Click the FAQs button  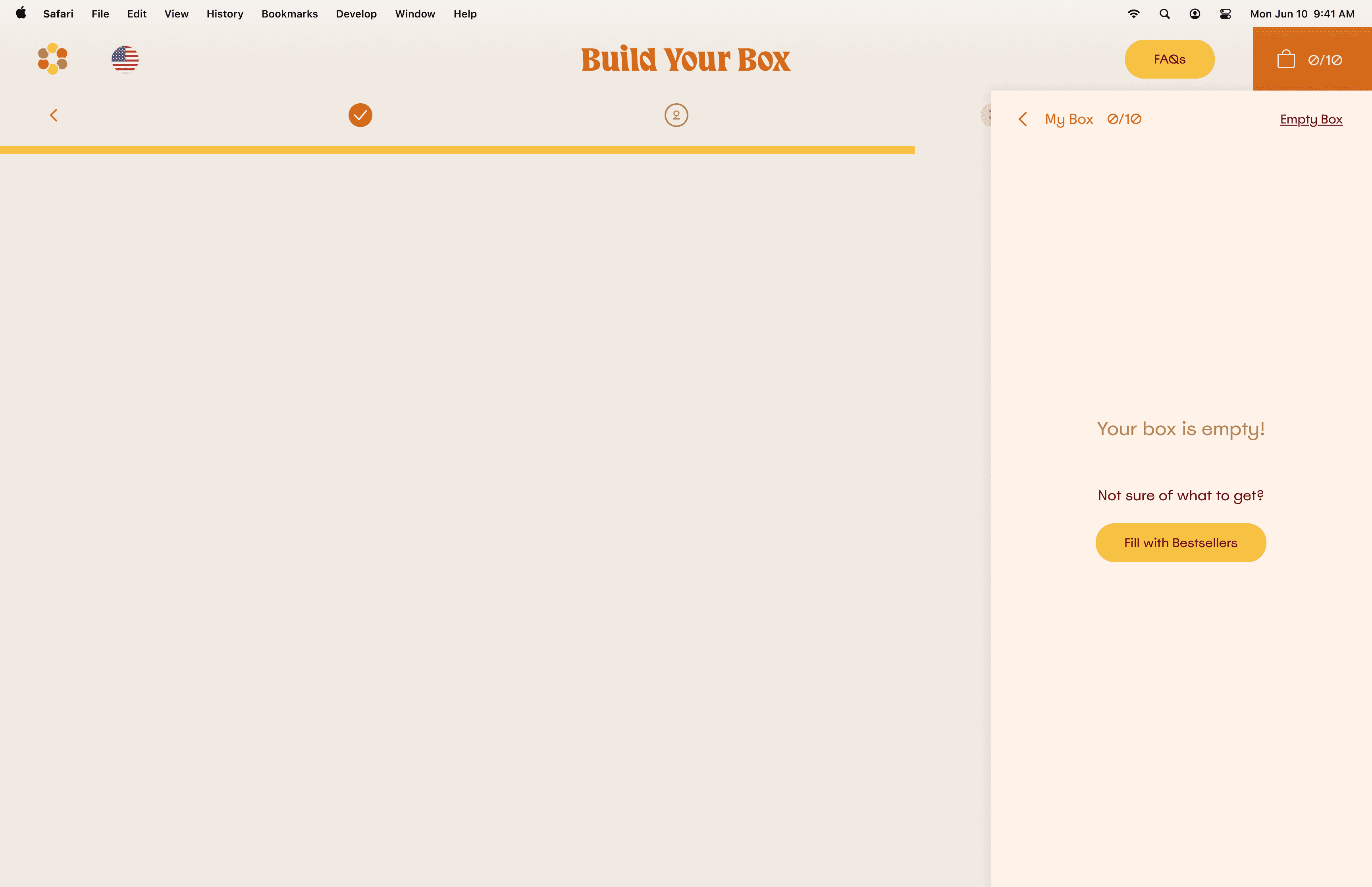pyautogui.click(x=1170, y=59)
